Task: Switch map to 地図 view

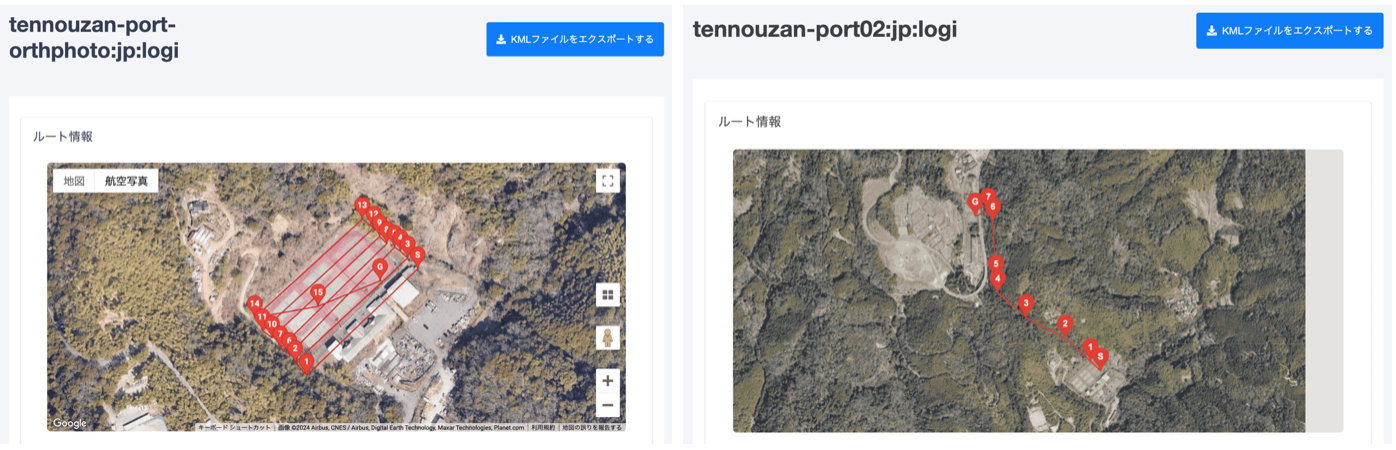Action: (74, 181)
